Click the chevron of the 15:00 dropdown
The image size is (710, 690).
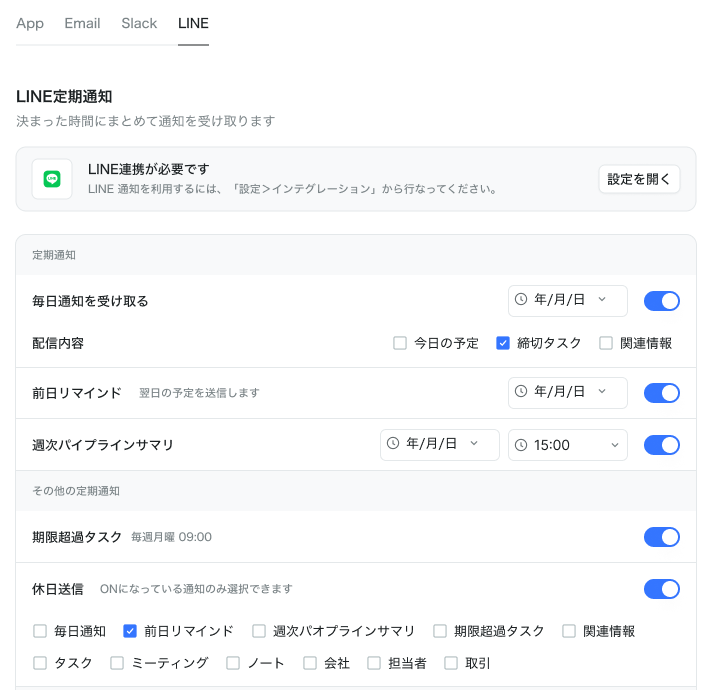(615, 445)
